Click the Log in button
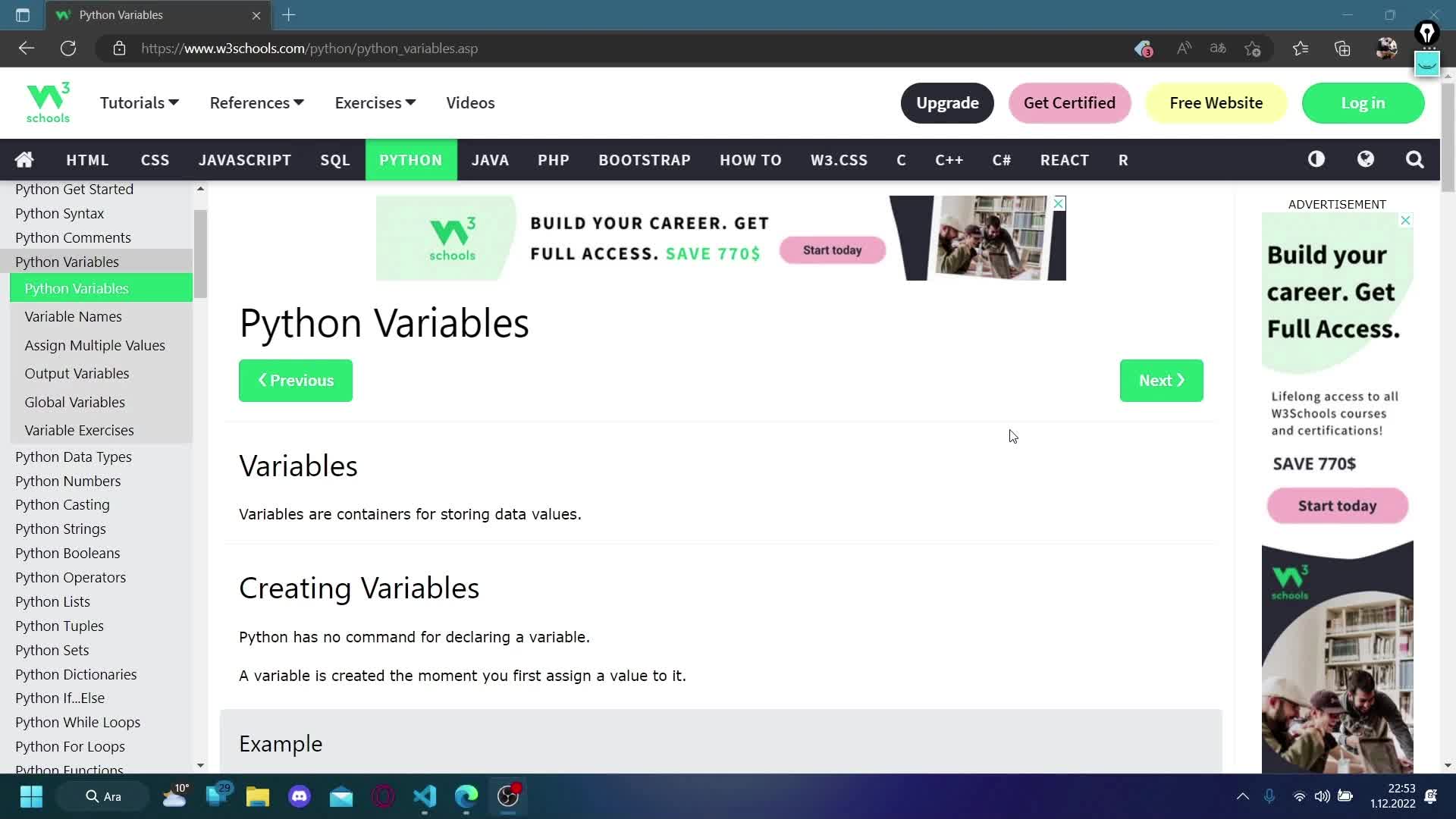Viewport: 1456px width, 819px height. coord(1363,103)
